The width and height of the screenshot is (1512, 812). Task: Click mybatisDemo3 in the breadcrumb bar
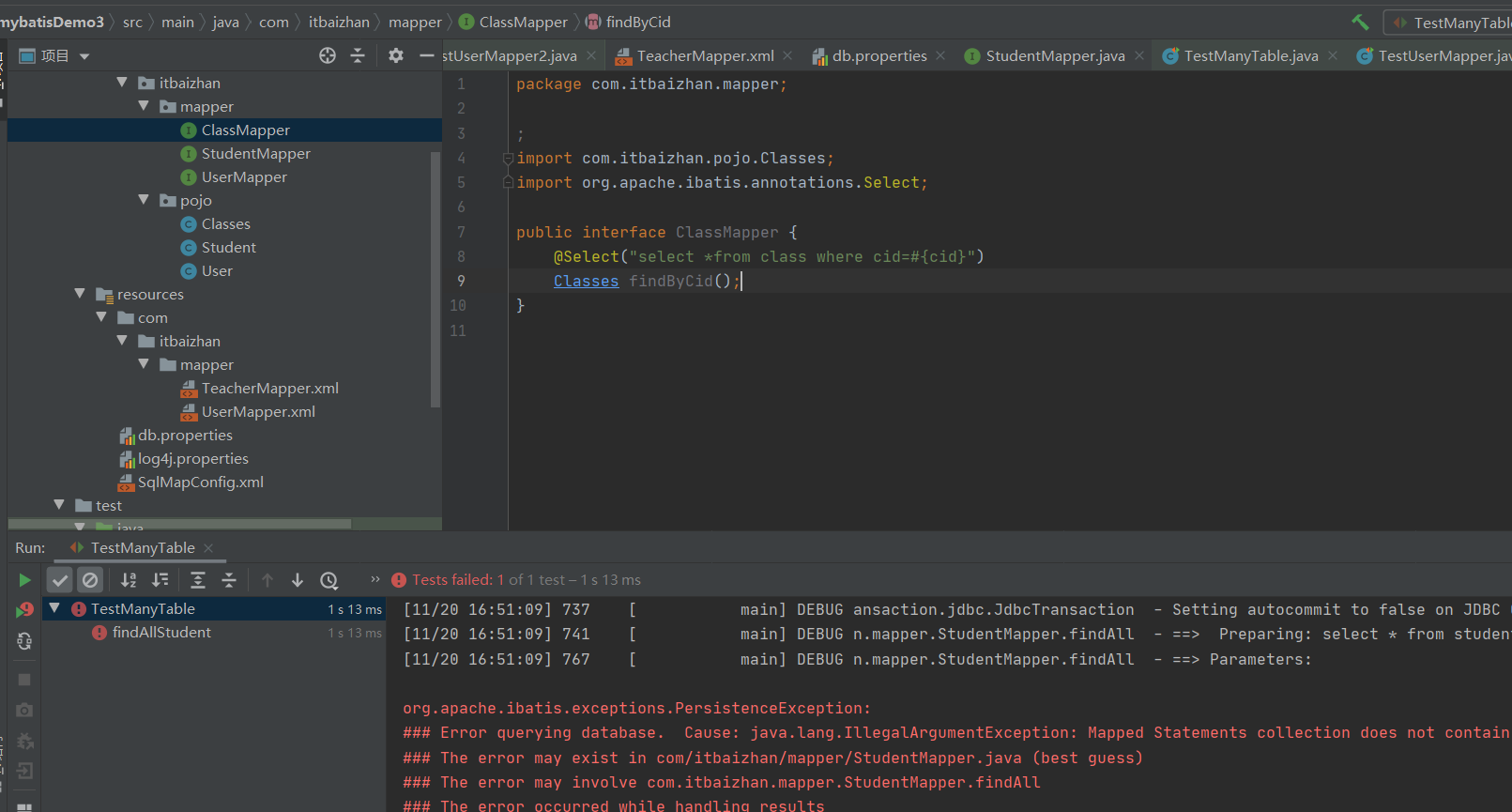53,22
